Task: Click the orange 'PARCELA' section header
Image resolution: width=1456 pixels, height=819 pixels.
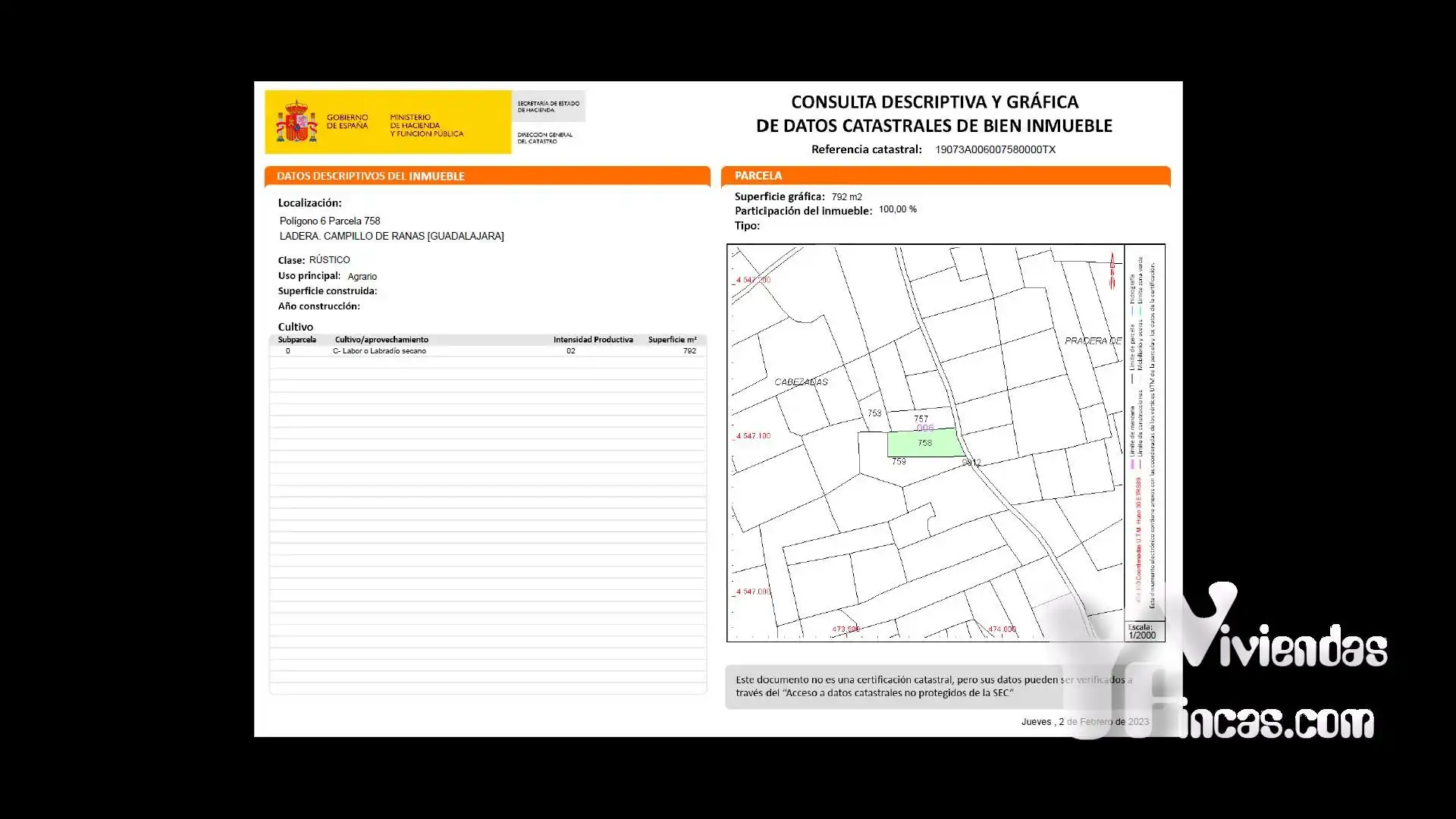Action: [946, 176]
